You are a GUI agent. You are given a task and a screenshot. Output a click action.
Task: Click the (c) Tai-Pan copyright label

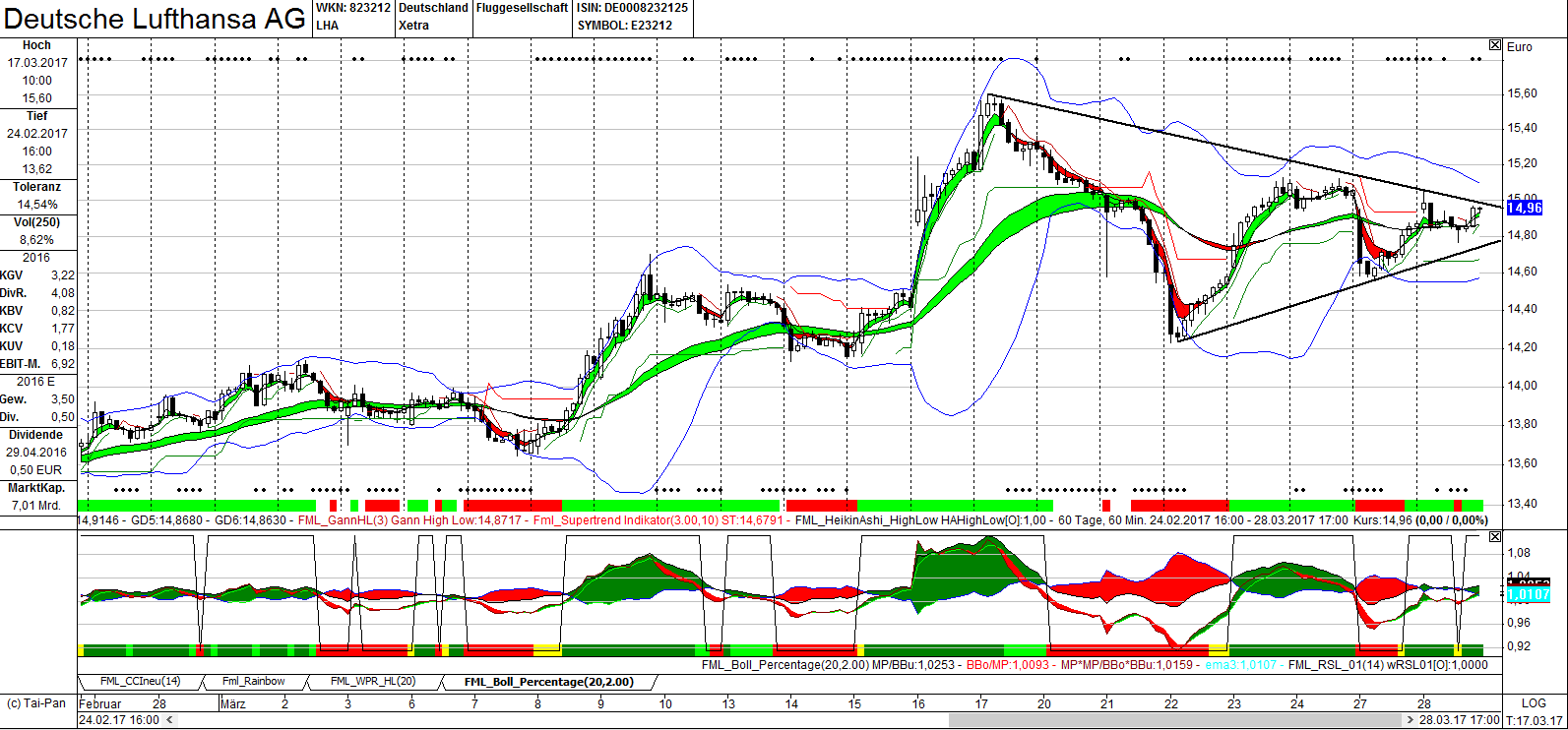[x=36, y=704]
